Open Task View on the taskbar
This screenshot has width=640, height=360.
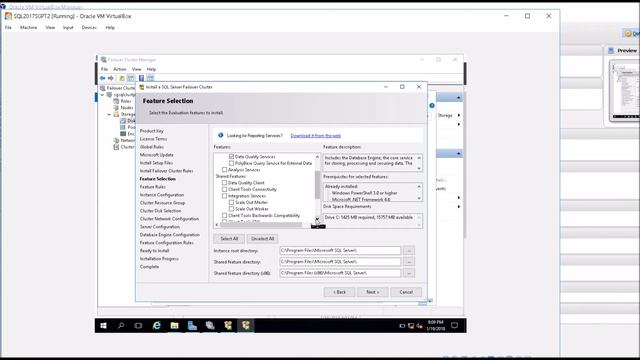(x=138, y=325)
